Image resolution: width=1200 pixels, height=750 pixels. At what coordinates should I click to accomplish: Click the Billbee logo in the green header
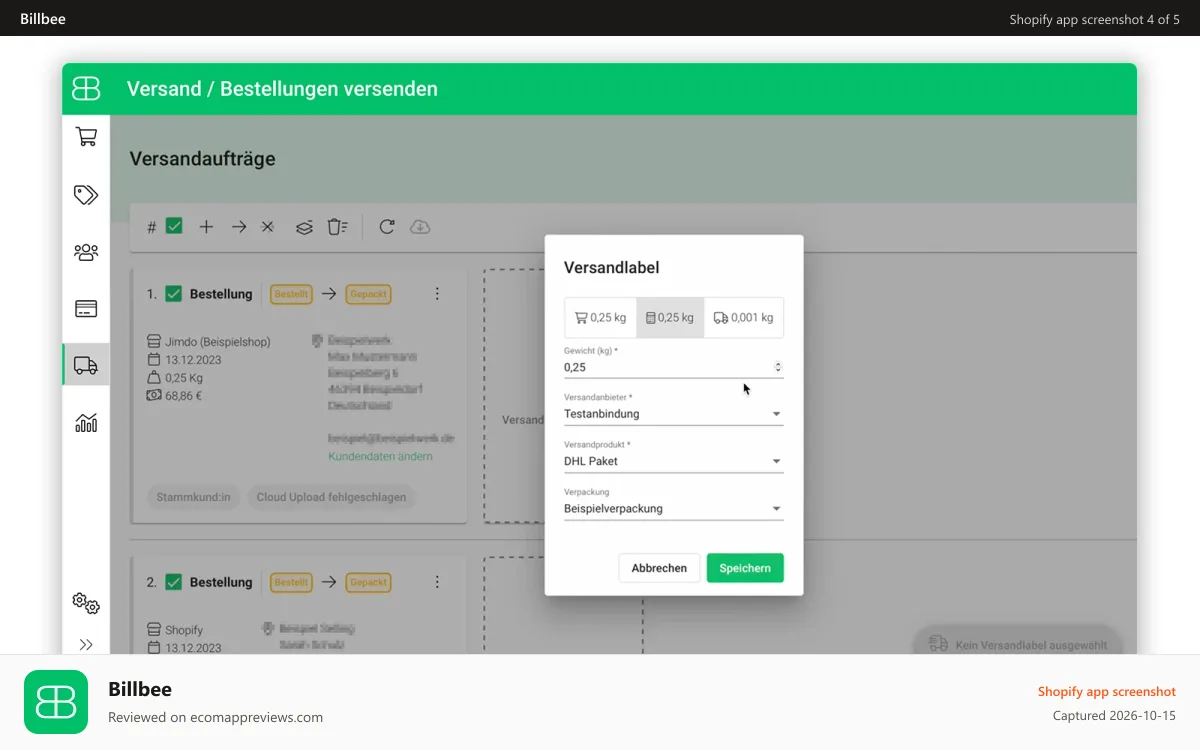pyautogui.click(x=86, y=88)
